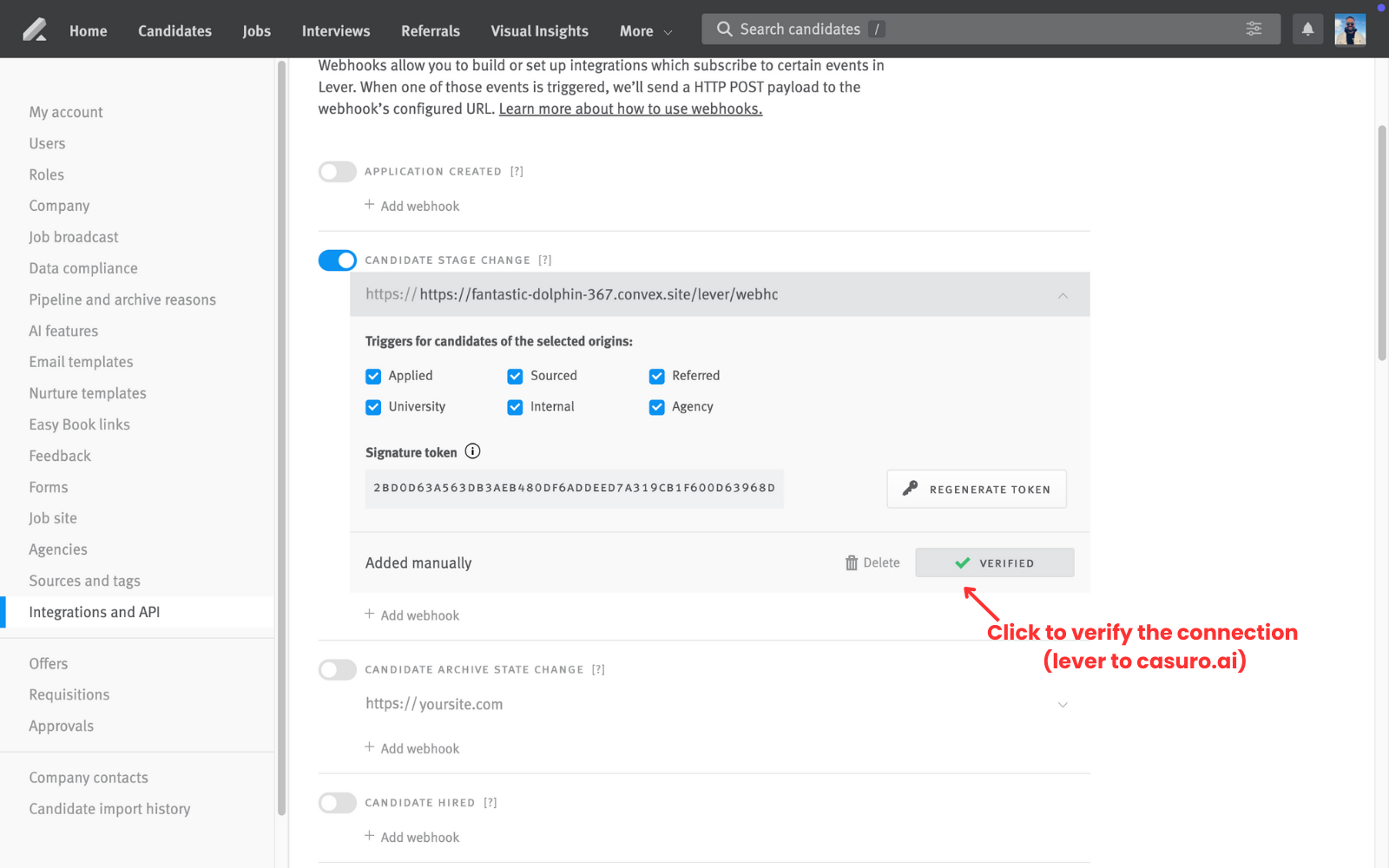Open Roles settings

coord(46,174)
